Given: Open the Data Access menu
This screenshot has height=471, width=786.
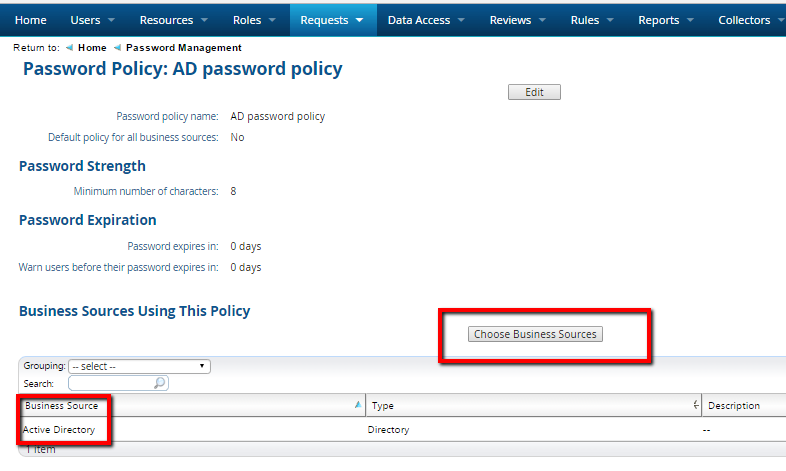Looking at the screenshot, I should pos(427,20).
